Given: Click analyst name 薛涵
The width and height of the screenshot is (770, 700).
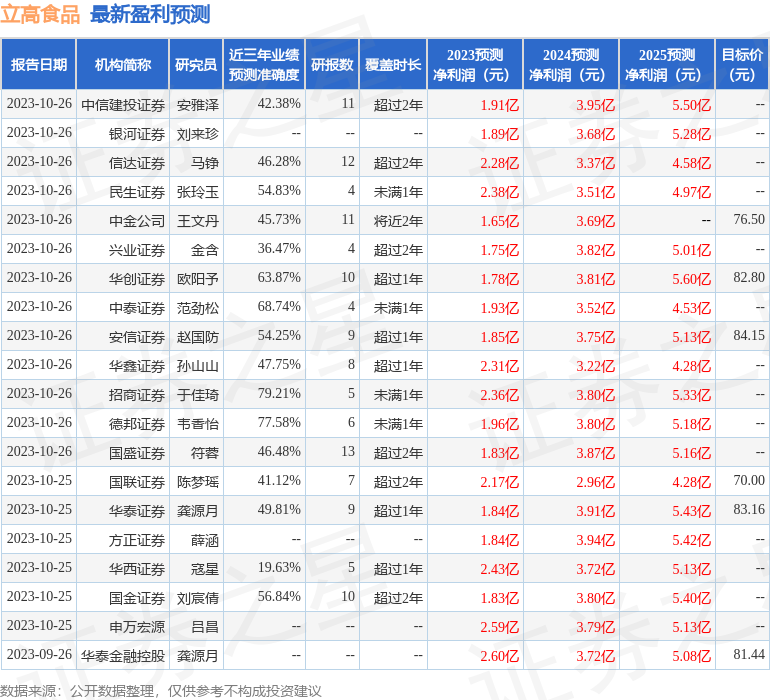Looking at the screenshot, I should (205, 539).
